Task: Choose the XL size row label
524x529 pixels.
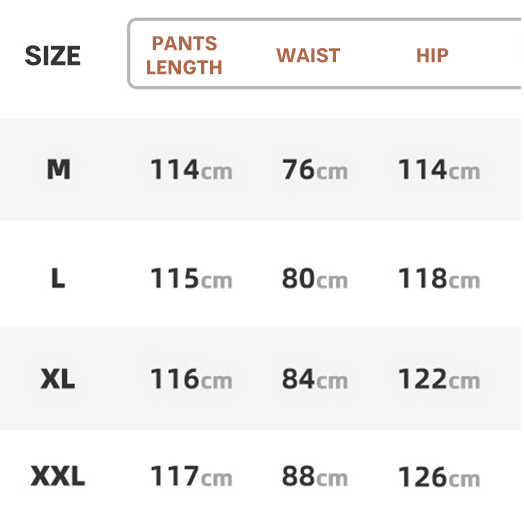Action: [58, 379]
